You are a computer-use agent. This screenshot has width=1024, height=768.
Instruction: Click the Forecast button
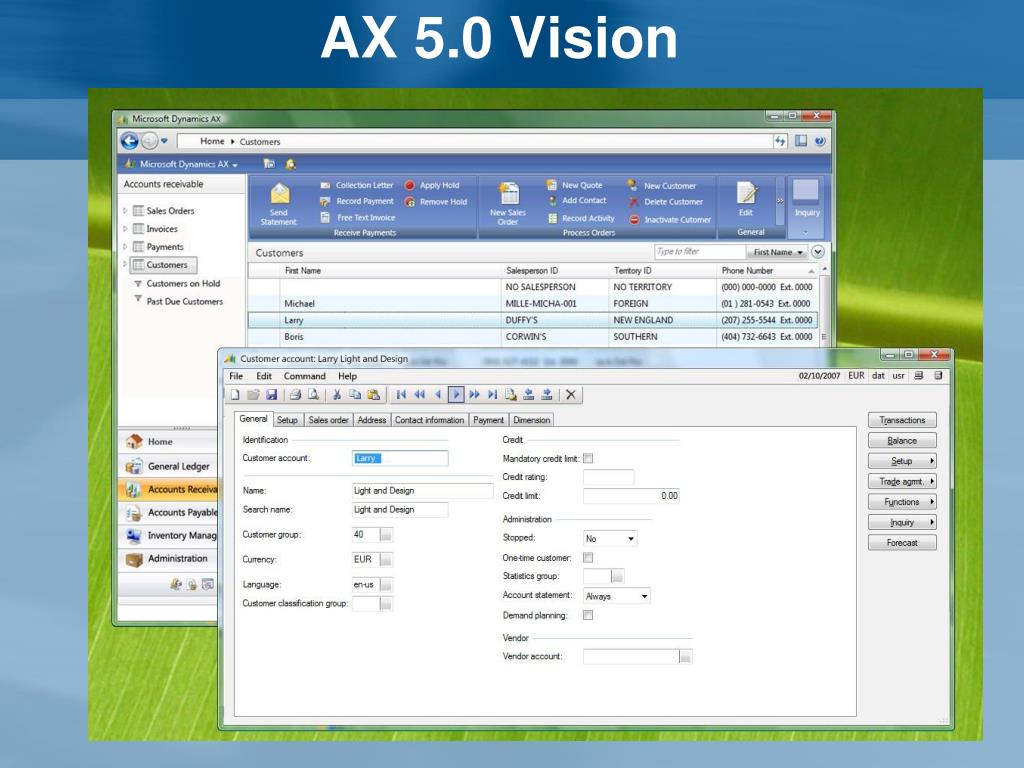[902, 543]
